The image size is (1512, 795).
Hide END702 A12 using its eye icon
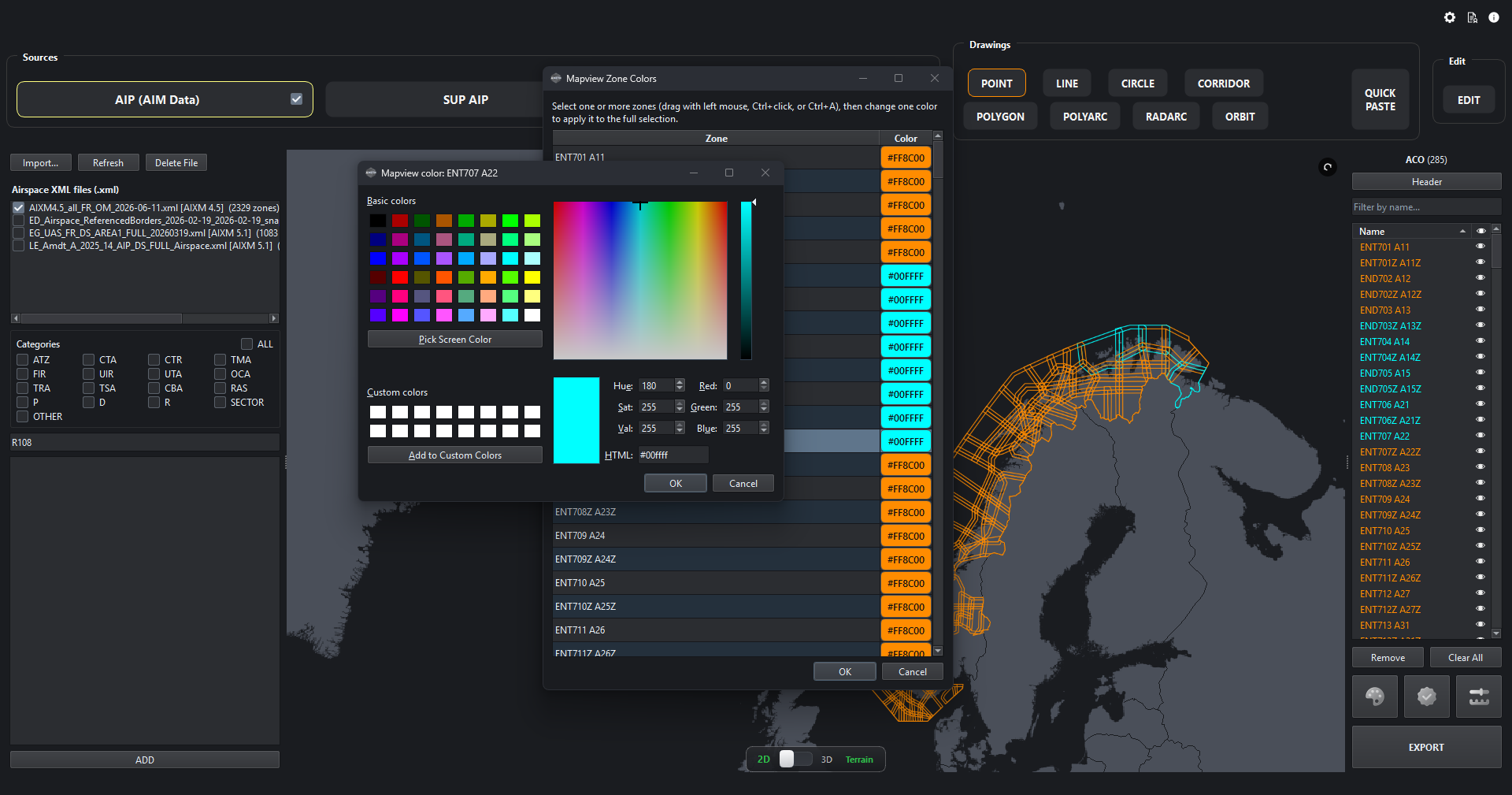[x=1480, y=278]
